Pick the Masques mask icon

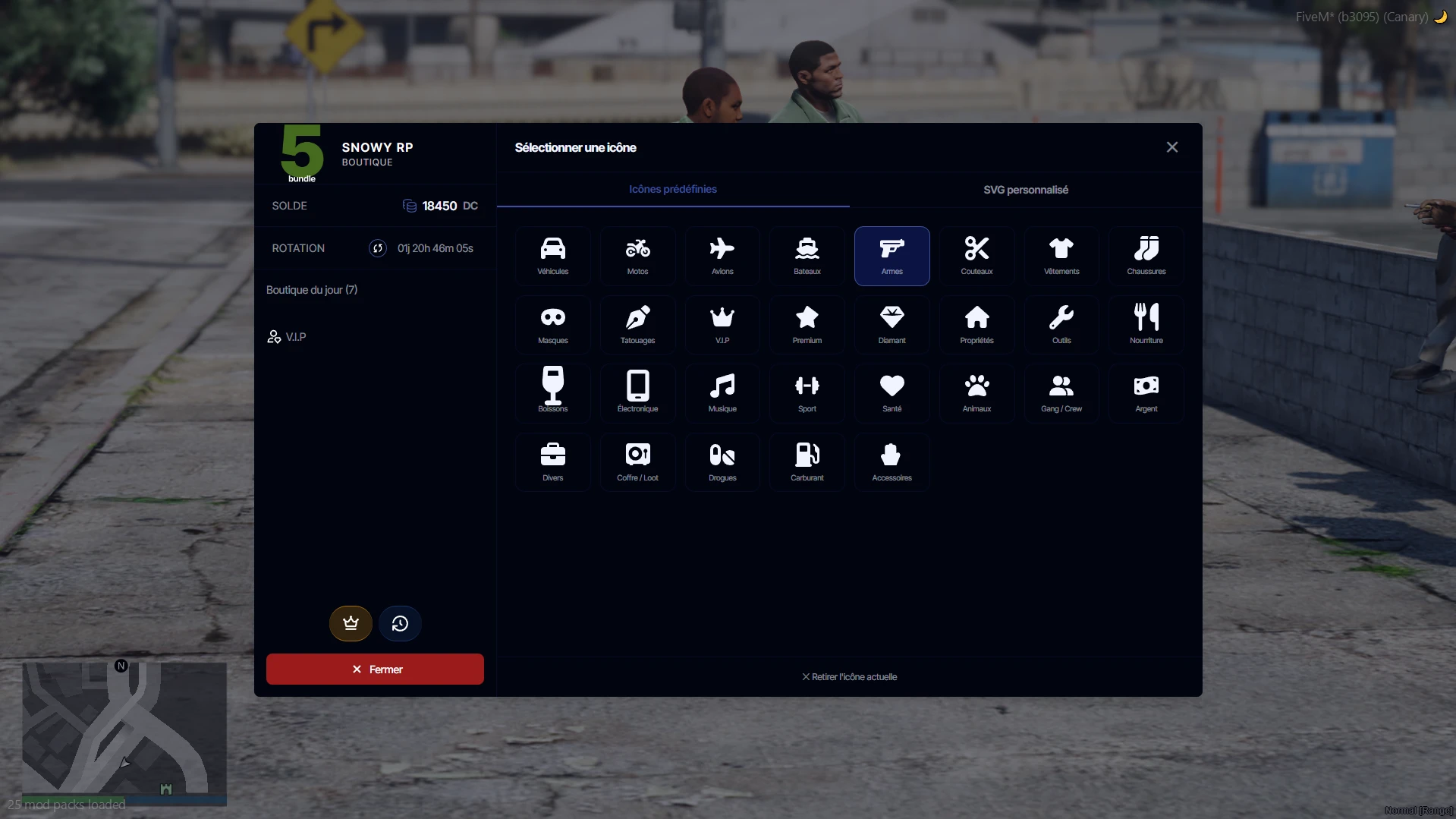pyautogui.click(x=552, y=325)
